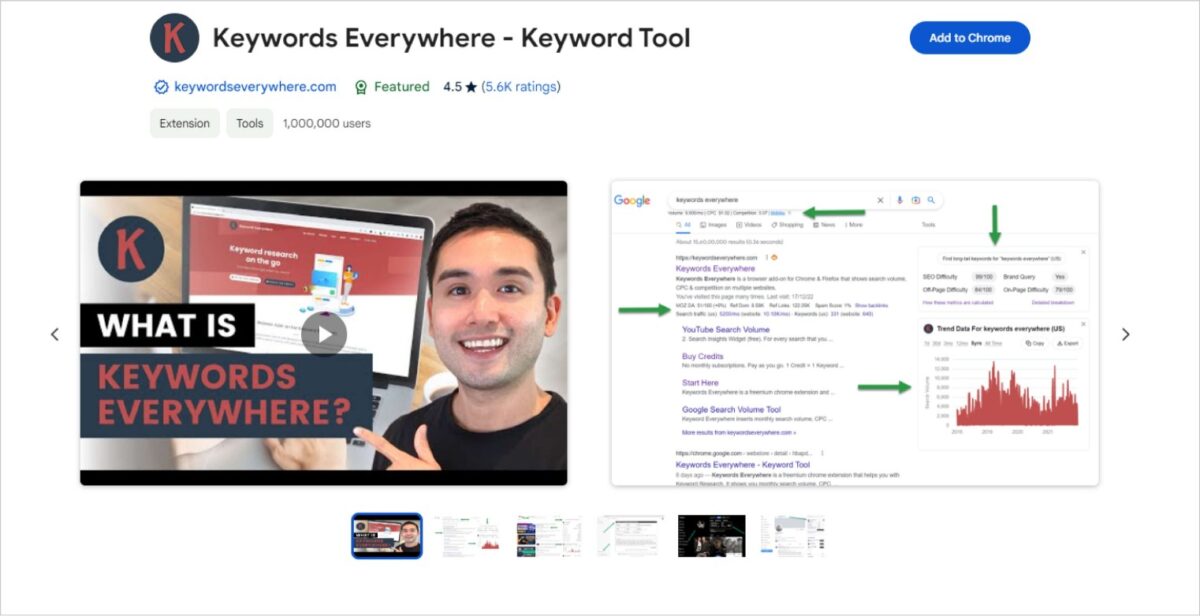
Task: Clear the Google search with X icon
Action: click(x=880, y=200)
